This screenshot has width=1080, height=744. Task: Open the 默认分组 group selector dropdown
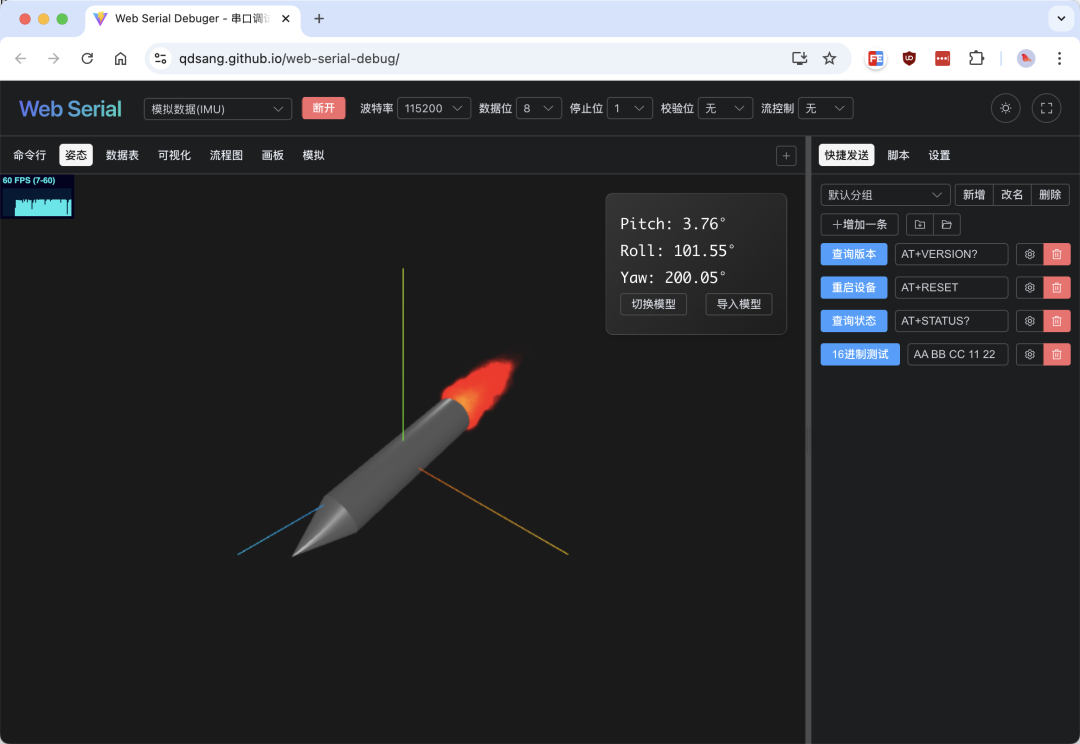[x=884, y=194]
